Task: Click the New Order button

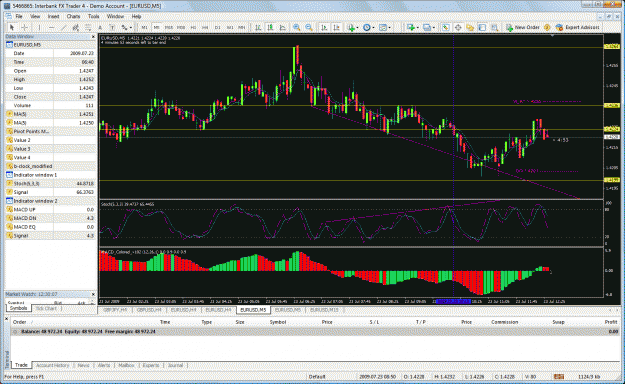Action: click(x=523, y=28)
